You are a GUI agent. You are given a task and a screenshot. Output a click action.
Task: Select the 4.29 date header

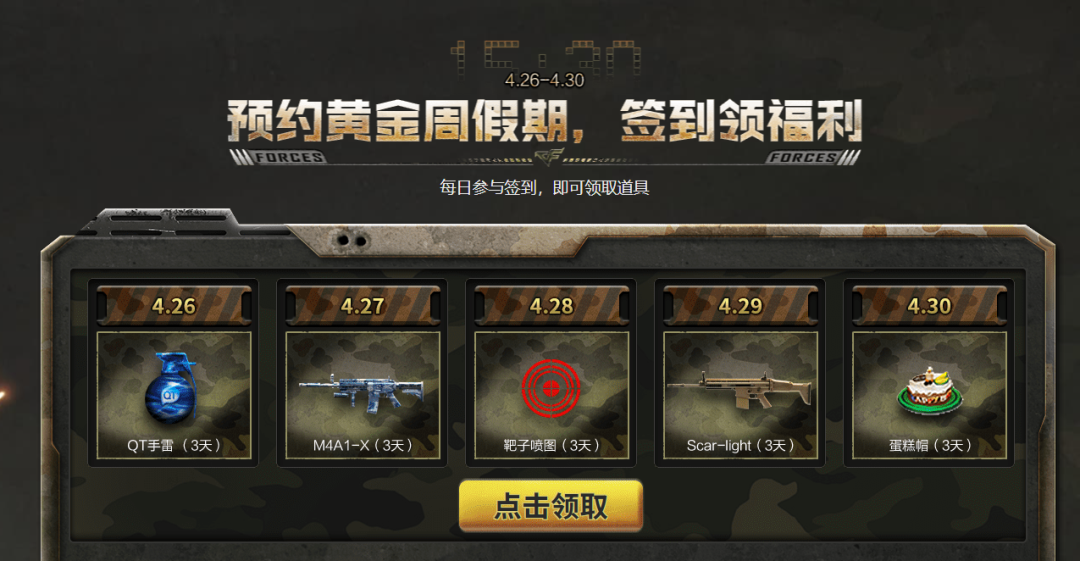coord(740,305)
